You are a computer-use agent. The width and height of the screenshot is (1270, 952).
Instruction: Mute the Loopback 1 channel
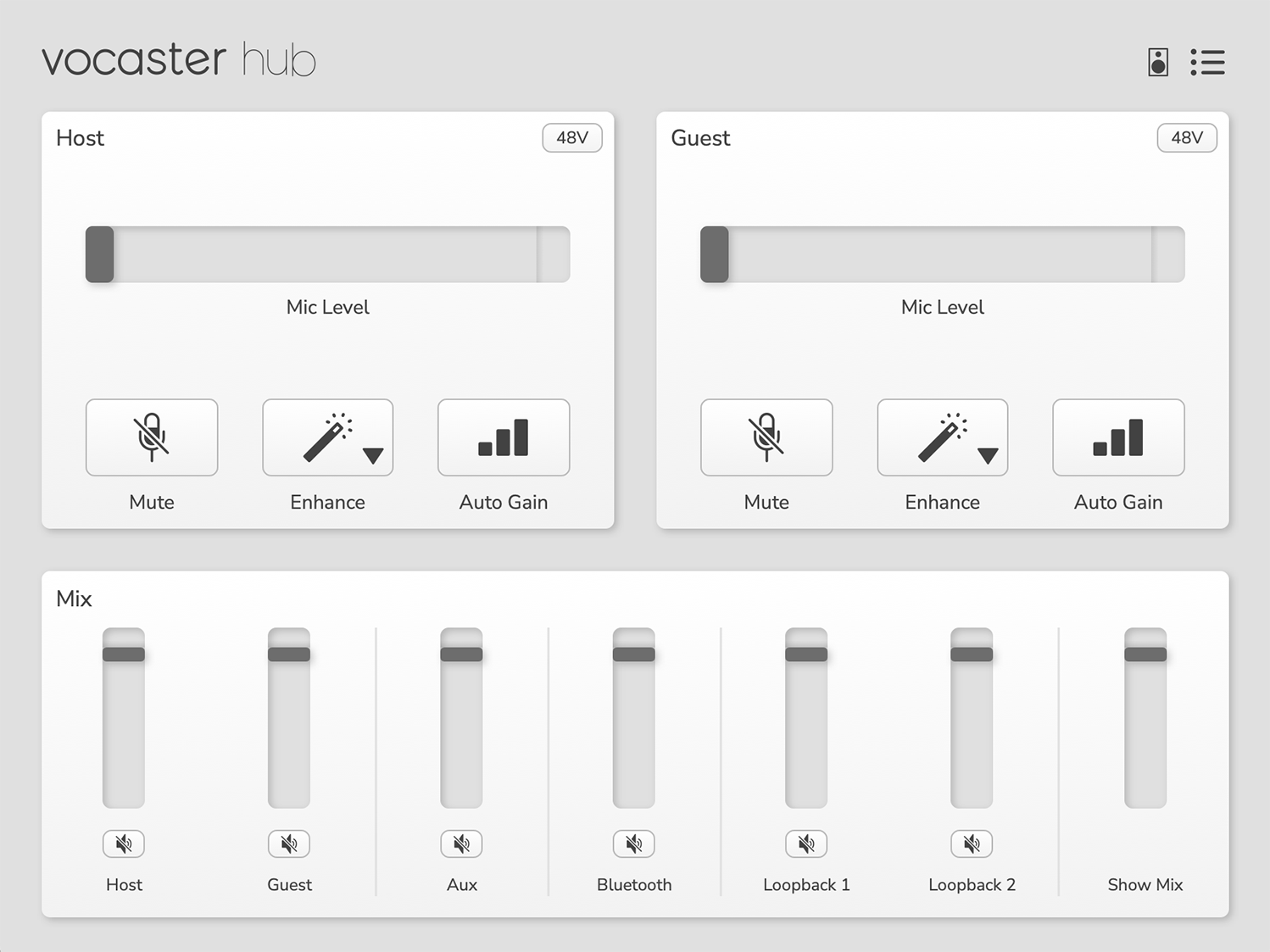pyautogui.click(x=806, y=843)
